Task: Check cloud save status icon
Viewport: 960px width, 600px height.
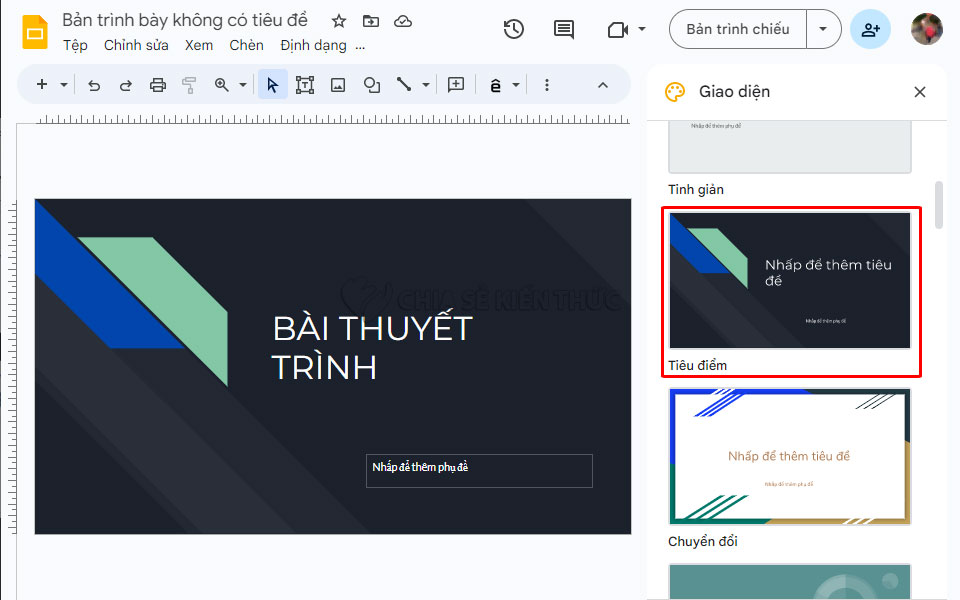Action: (x=403, y=21)
